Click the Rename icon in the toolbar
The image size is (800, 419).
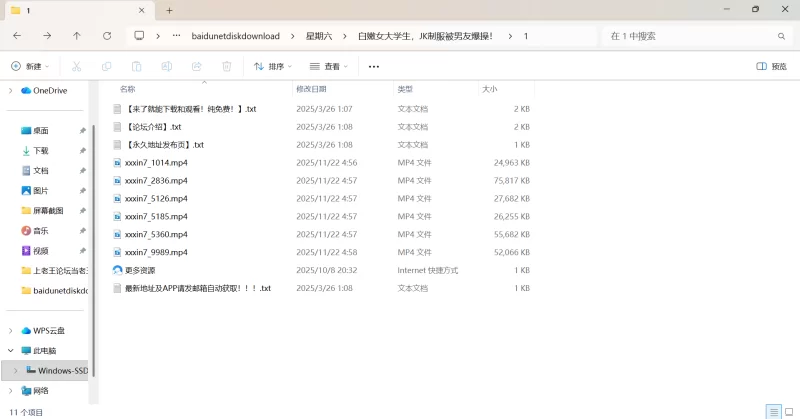point(166,67)
